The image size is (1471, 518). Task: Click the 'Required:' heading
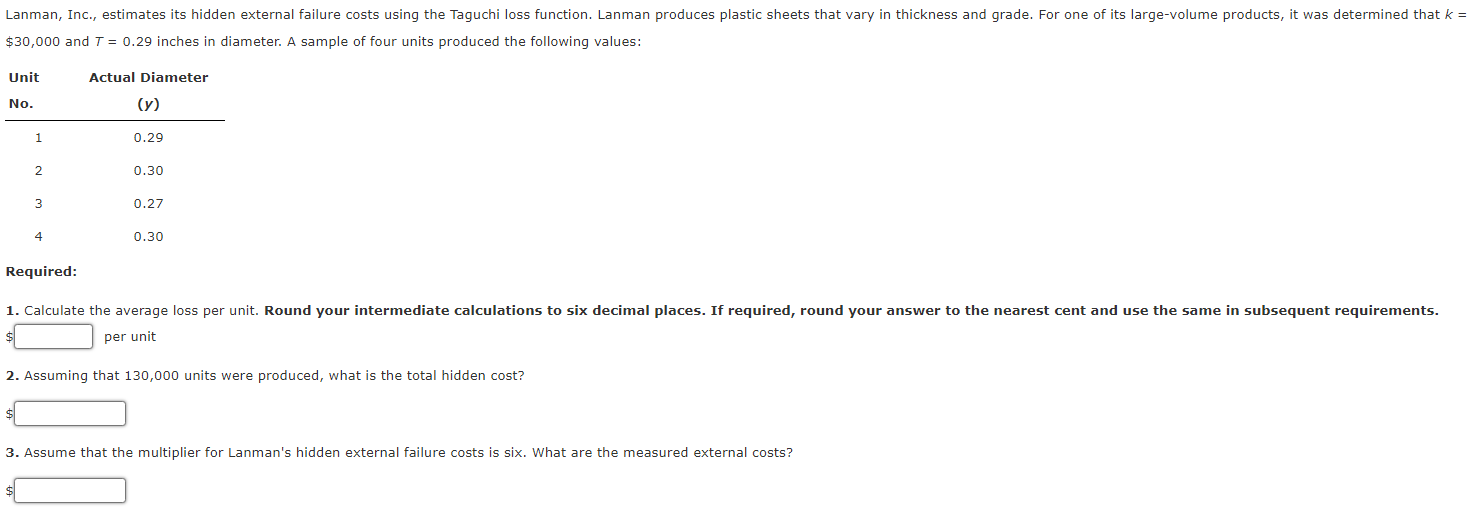pos(41,272)
